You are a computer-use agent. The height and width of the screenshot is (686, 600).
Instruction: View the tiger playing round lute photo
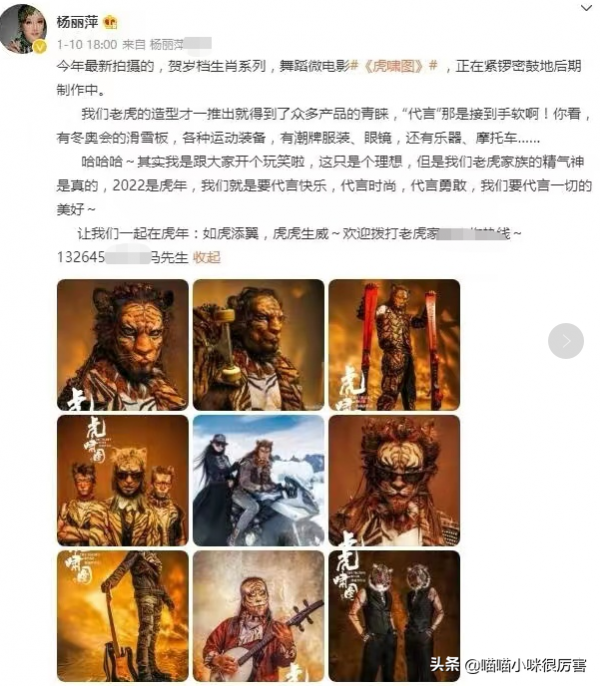point(258,616)
